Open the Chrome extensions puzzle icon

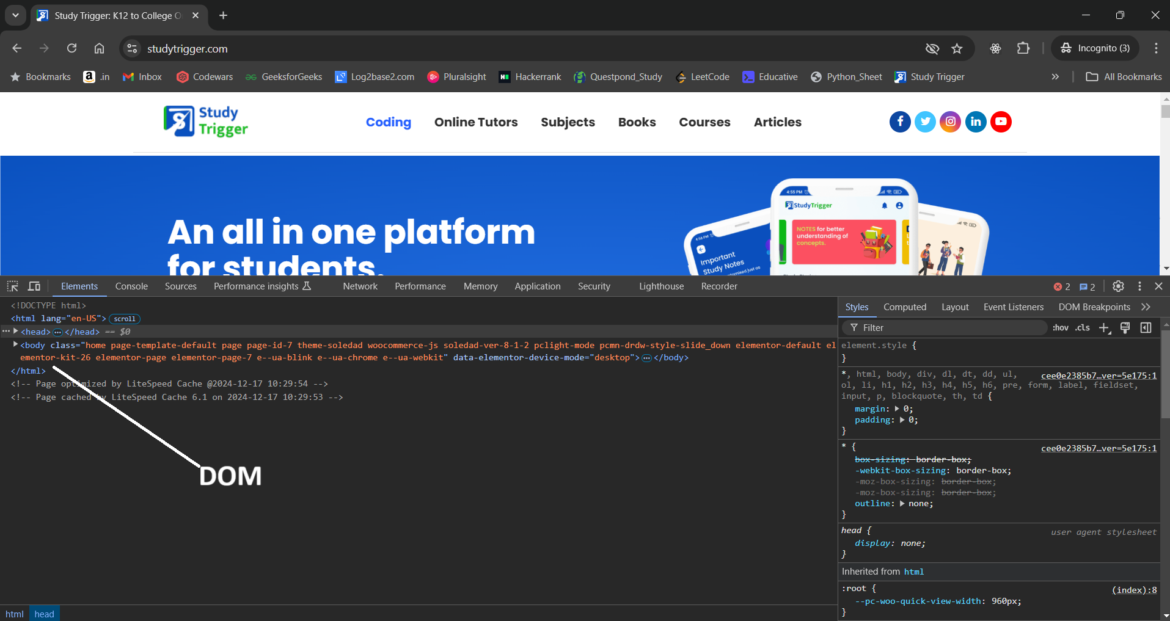pyautogui.click(x=1023, y=48)
